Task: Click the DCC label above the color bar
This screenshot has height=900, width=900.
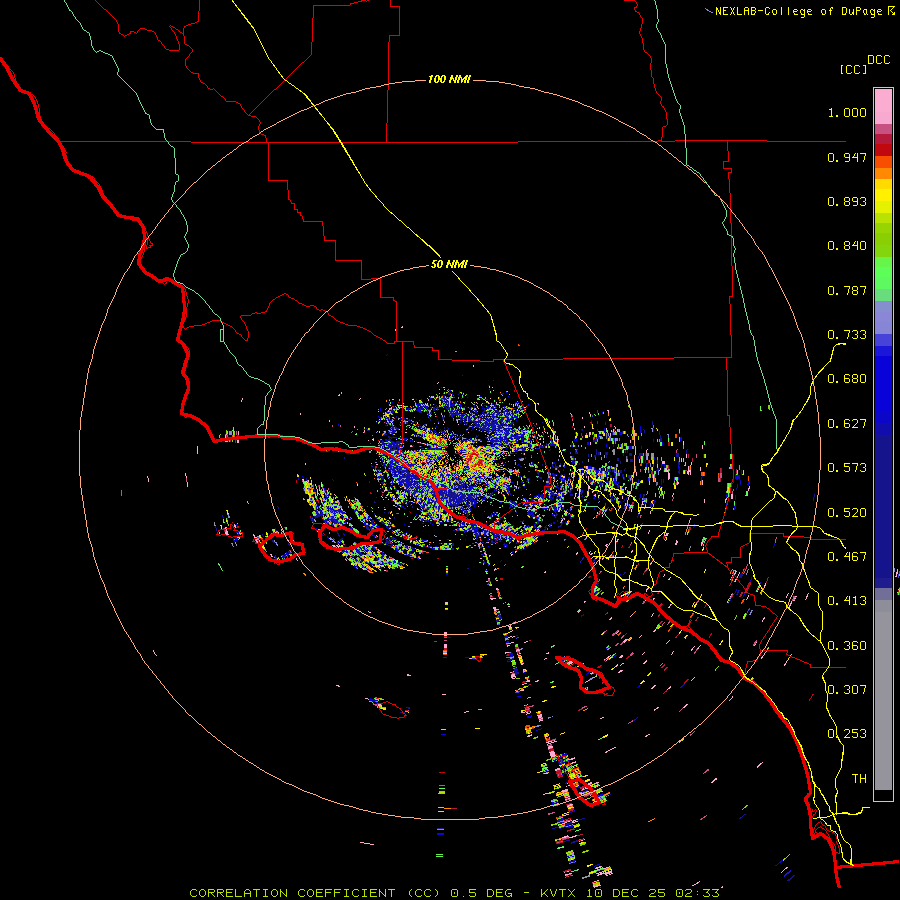Action: point(879,60)
